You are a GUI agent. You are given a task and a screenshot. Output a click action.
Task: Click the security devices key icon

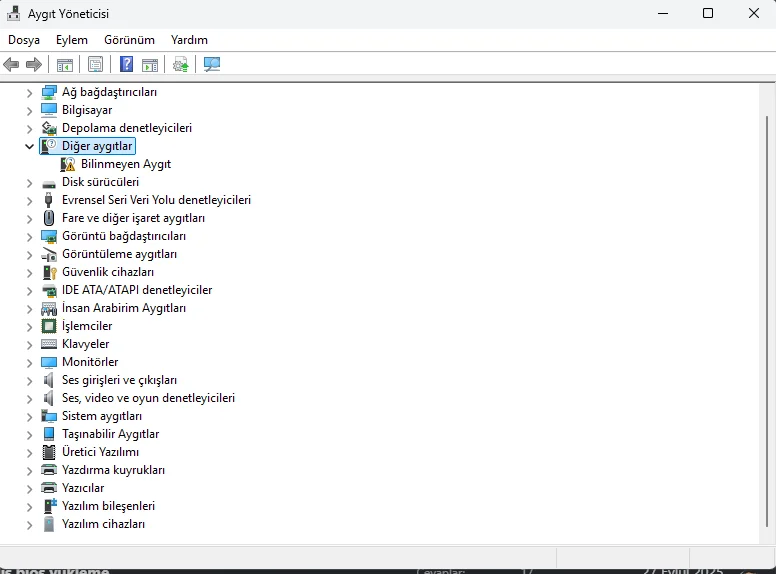pyautogui.click(x=49, y=272)
